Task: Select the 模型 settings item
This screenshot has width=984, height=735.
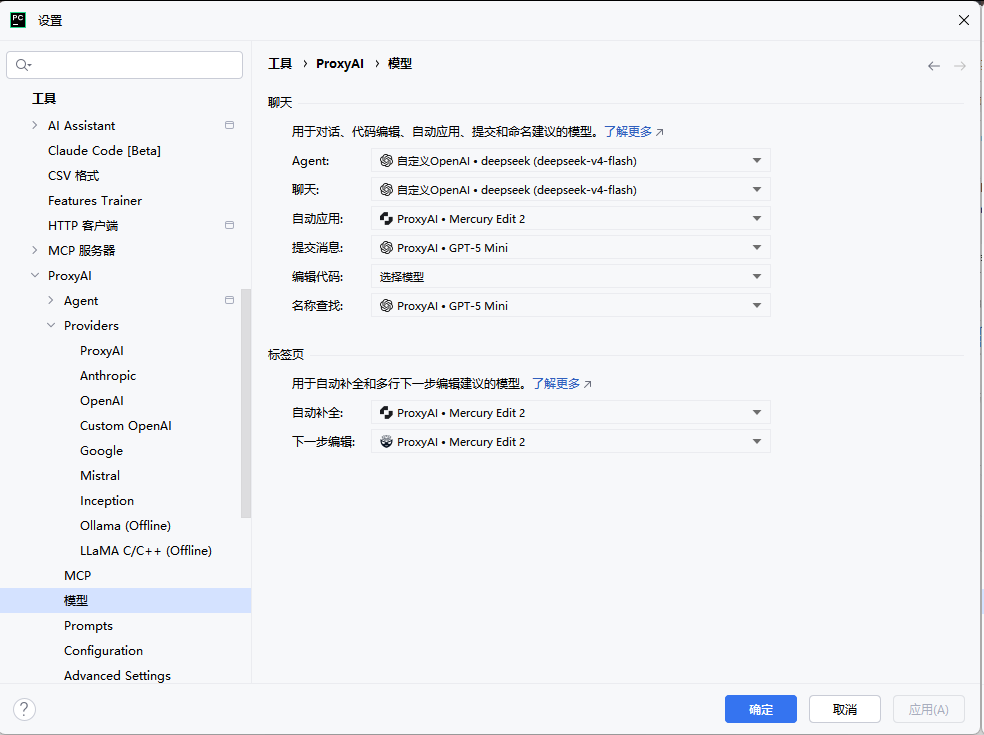Action: tap(126, 601)
